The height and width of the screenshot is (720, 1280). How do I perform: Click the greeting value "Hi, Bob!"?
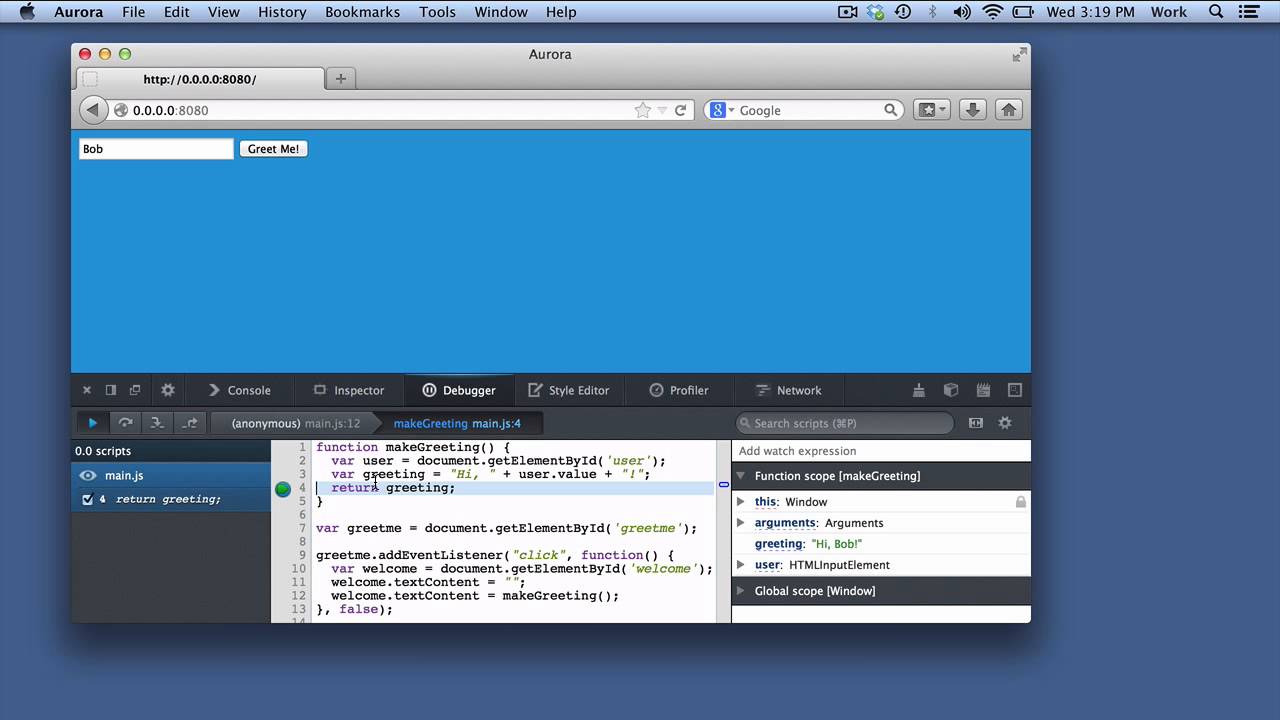tap(836, 544)
